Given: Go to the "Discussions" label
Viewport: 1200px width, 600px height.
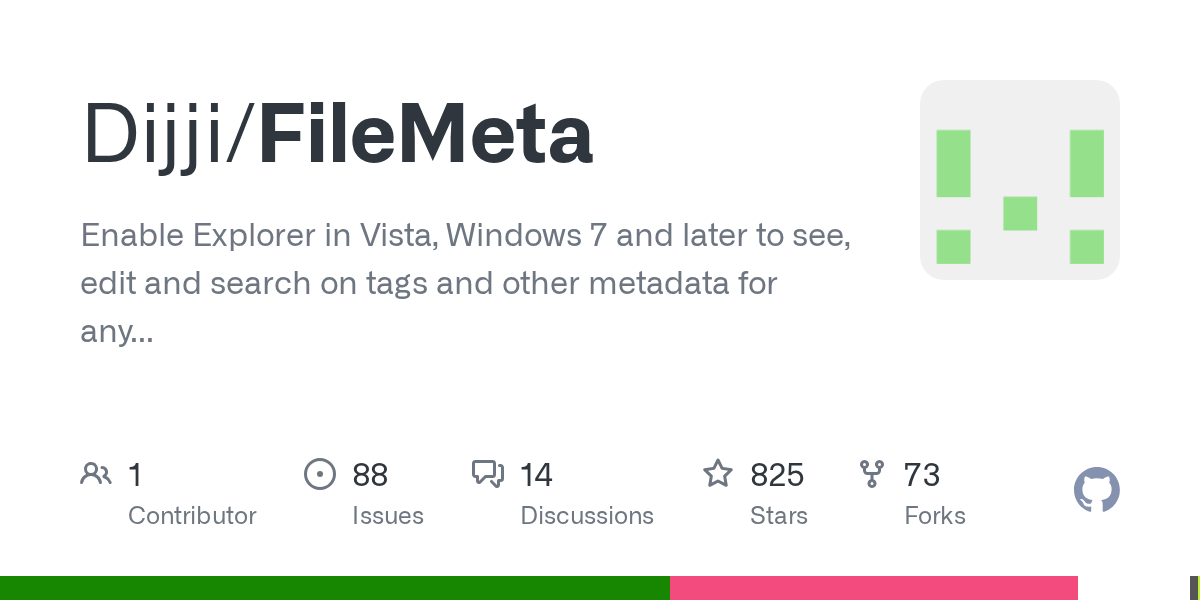Looking at the screenshot, I should tap(587, 516).
